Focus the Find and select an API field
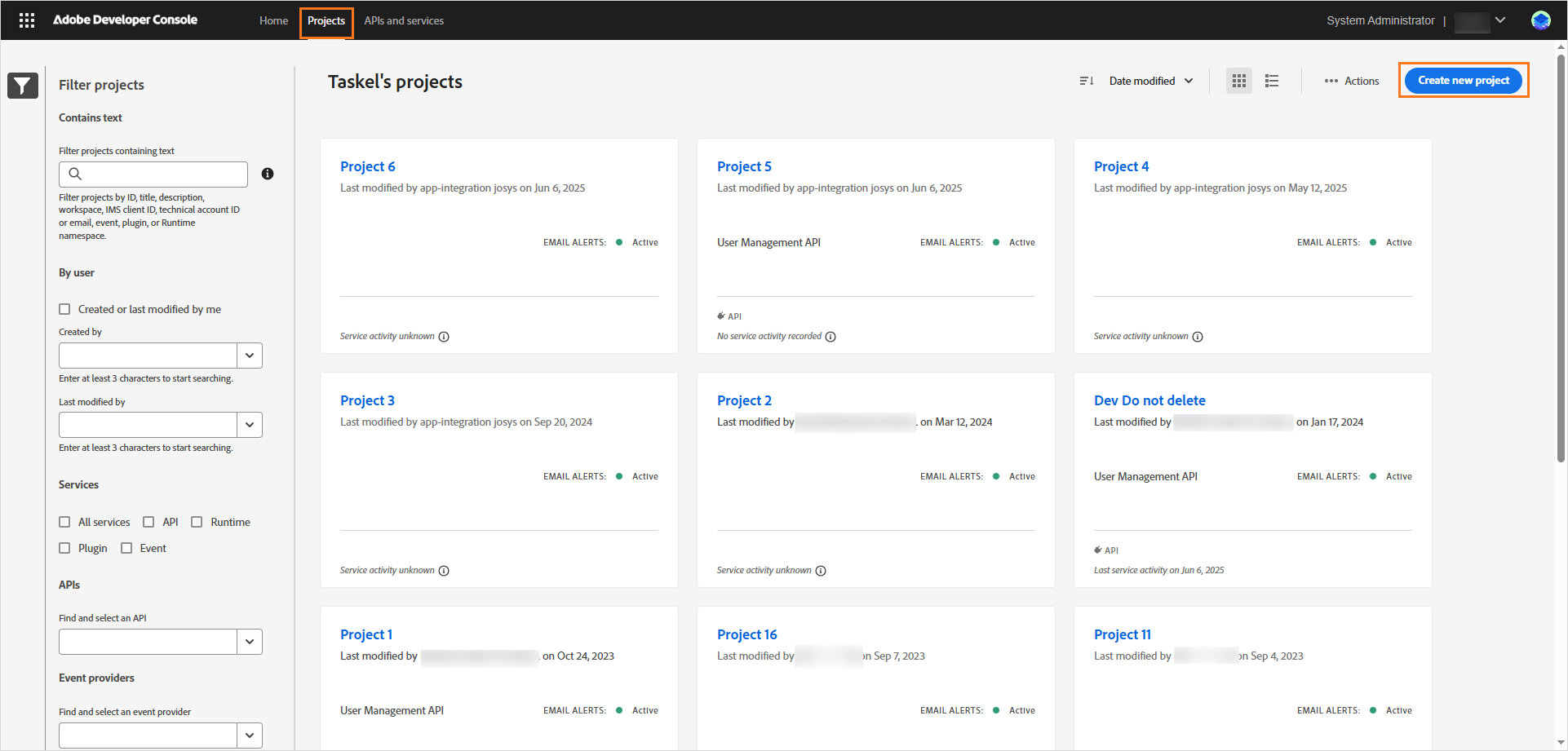1568x751 pixels. [148, 642]
